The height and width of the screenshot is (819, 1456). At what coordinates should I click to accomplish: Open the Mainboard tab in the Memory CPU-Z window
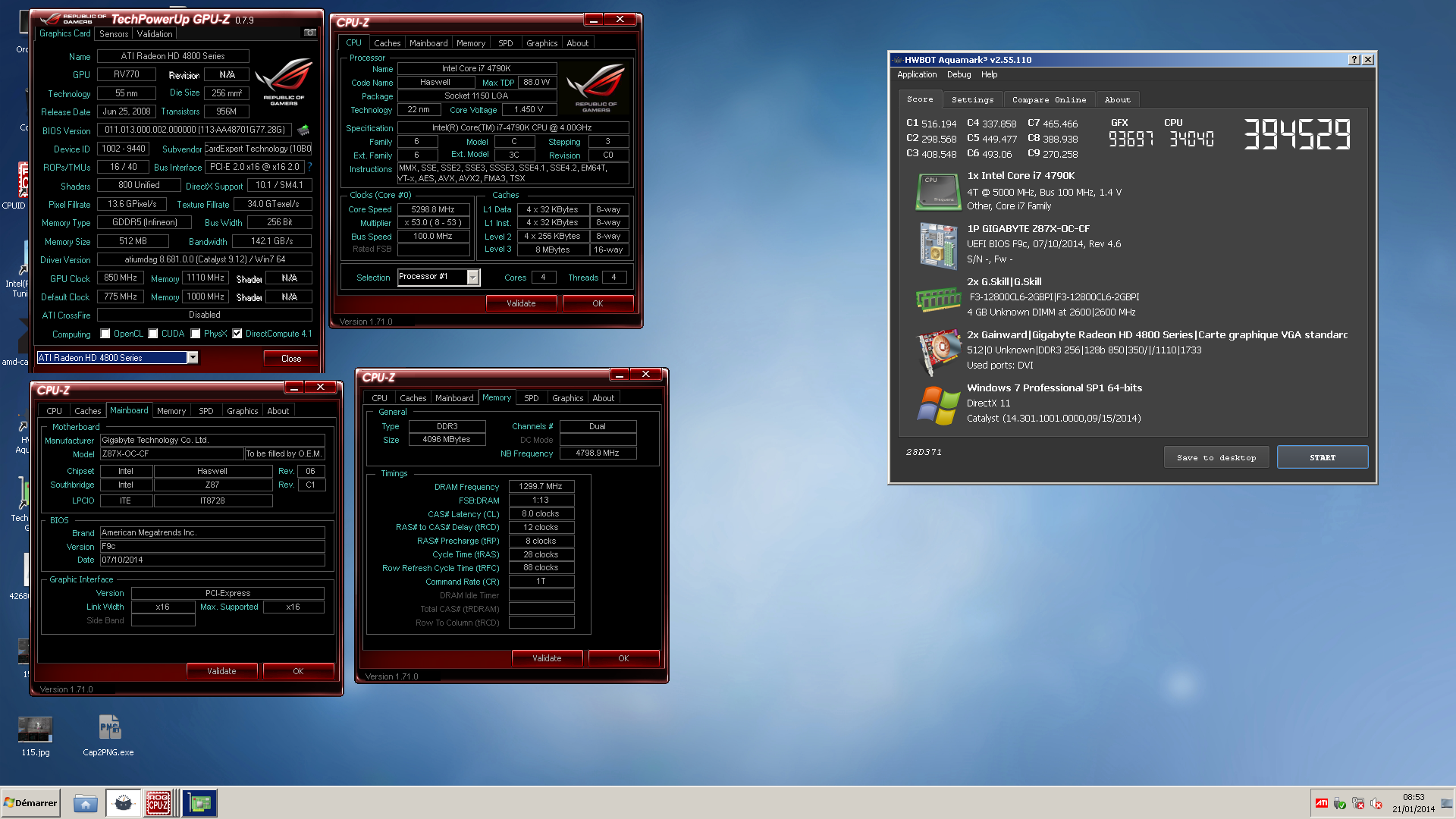pos(454,398)
